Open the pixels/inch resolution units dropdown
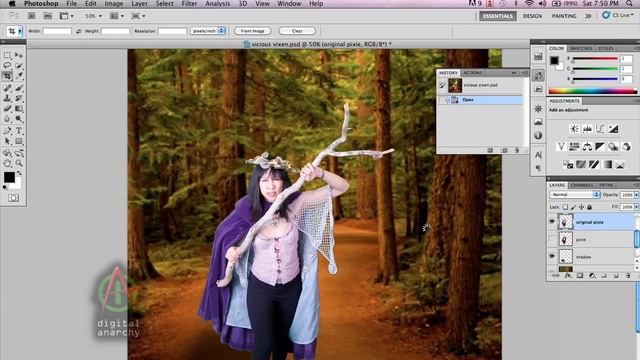This screenshot has width=640, height=360. (x=208, y=31)
